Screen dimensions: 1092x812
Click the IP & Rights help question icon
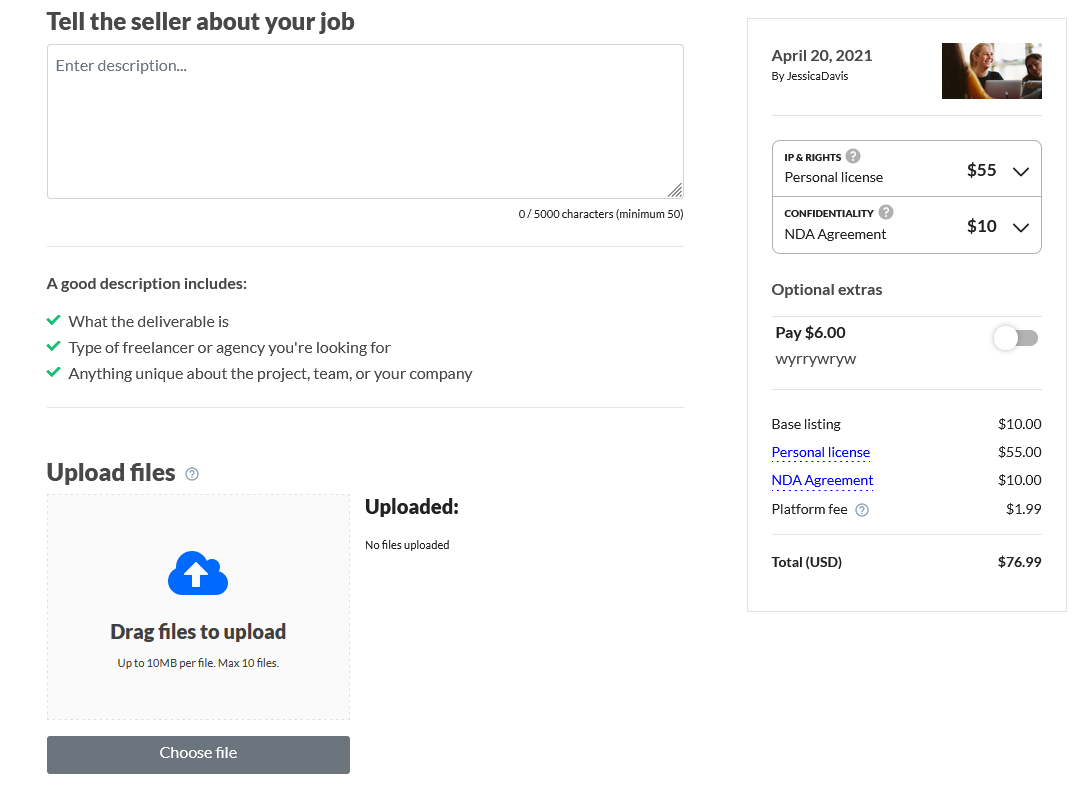click(852, 156)
